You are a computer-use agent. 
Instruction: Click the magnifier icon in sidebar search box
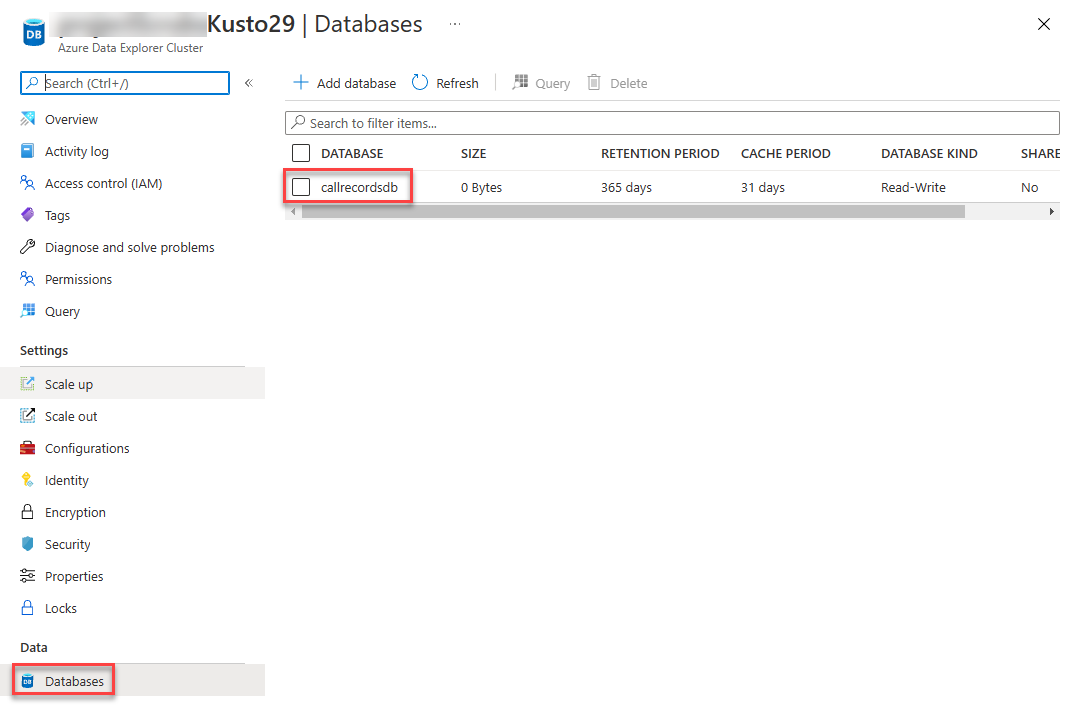[x=32, y=83]
